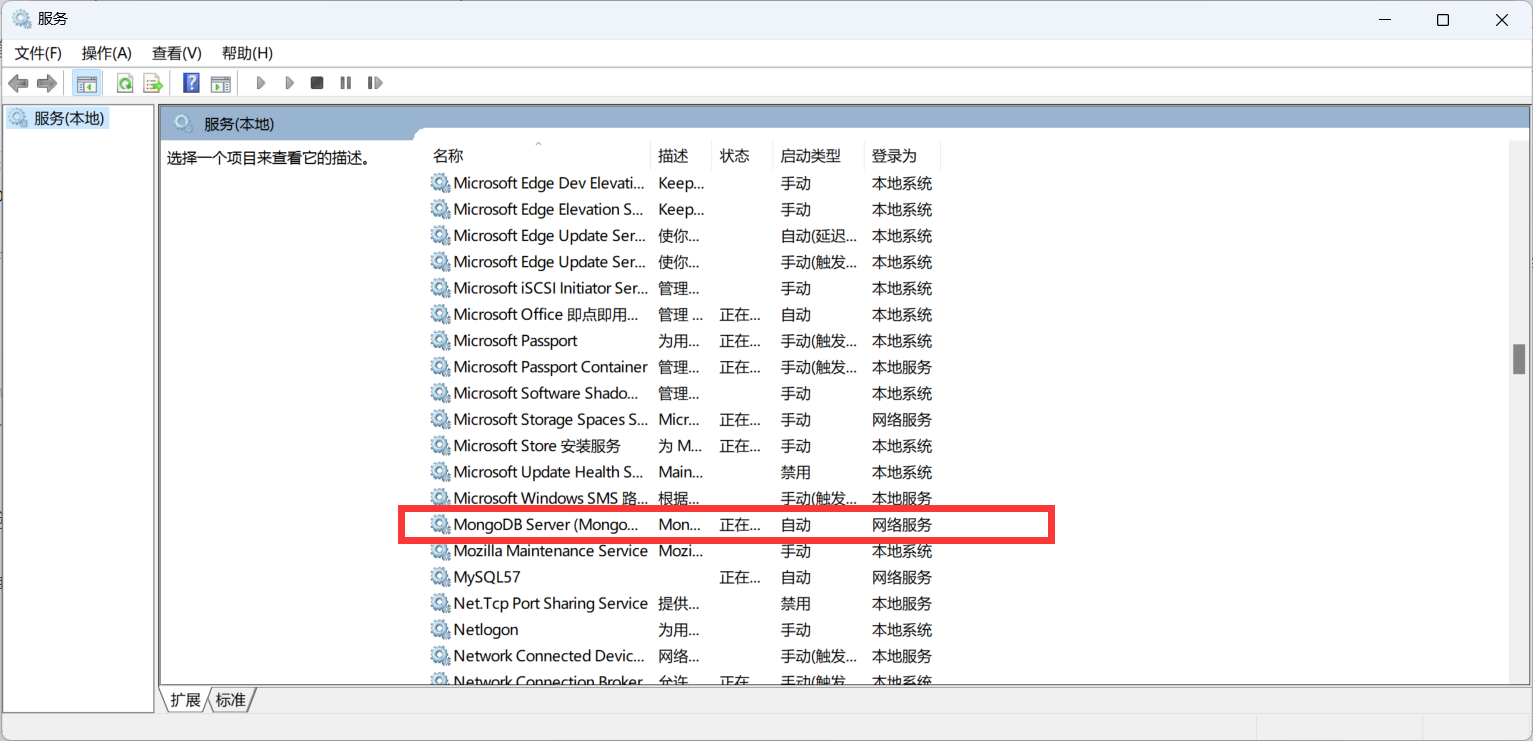Click the 正在... status cell of Microsoft Store 安装服务

(740, 445)
